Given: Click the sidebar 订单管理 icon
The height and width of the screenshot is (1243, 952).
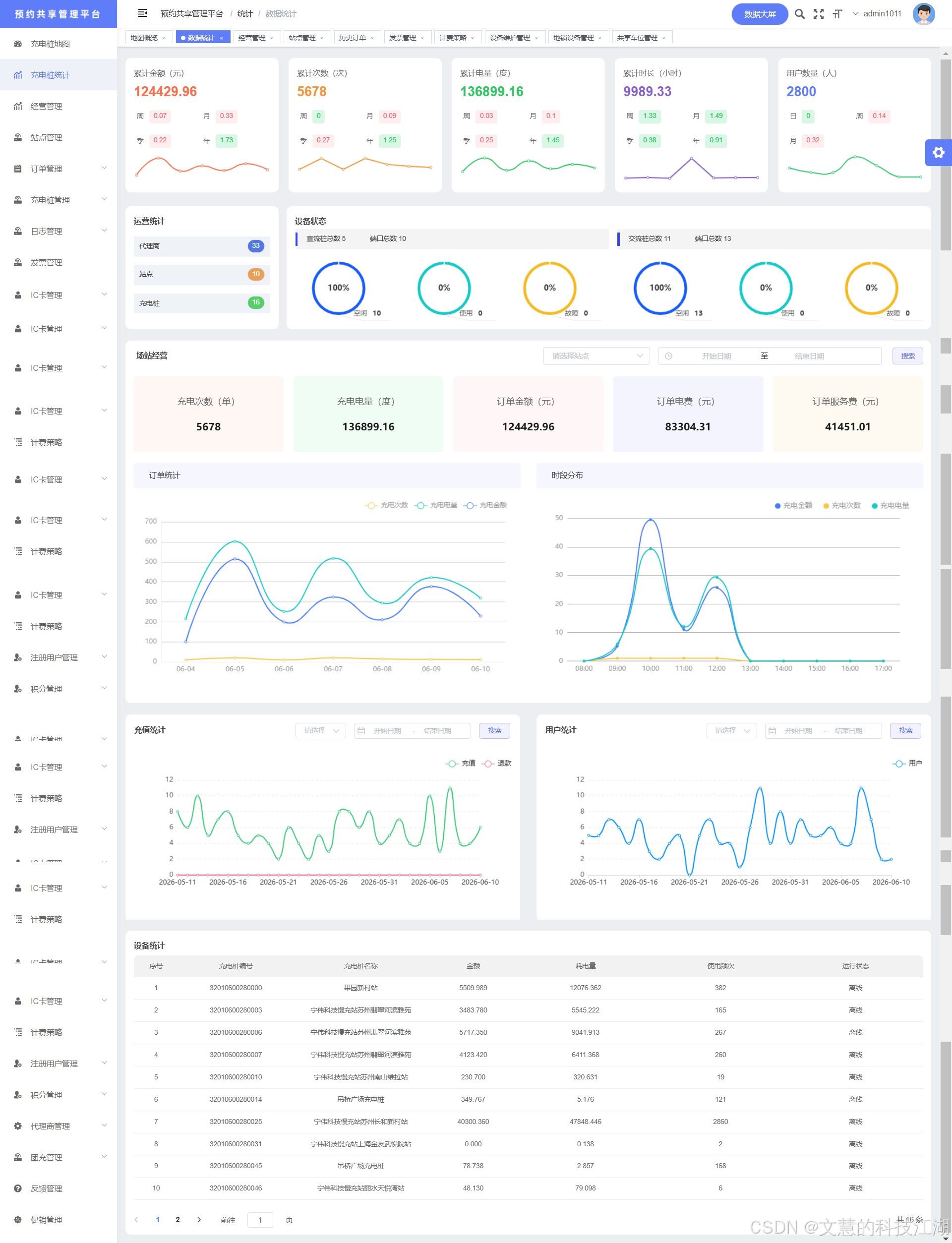Looking at the screenshot, I should tap(18, 168).
